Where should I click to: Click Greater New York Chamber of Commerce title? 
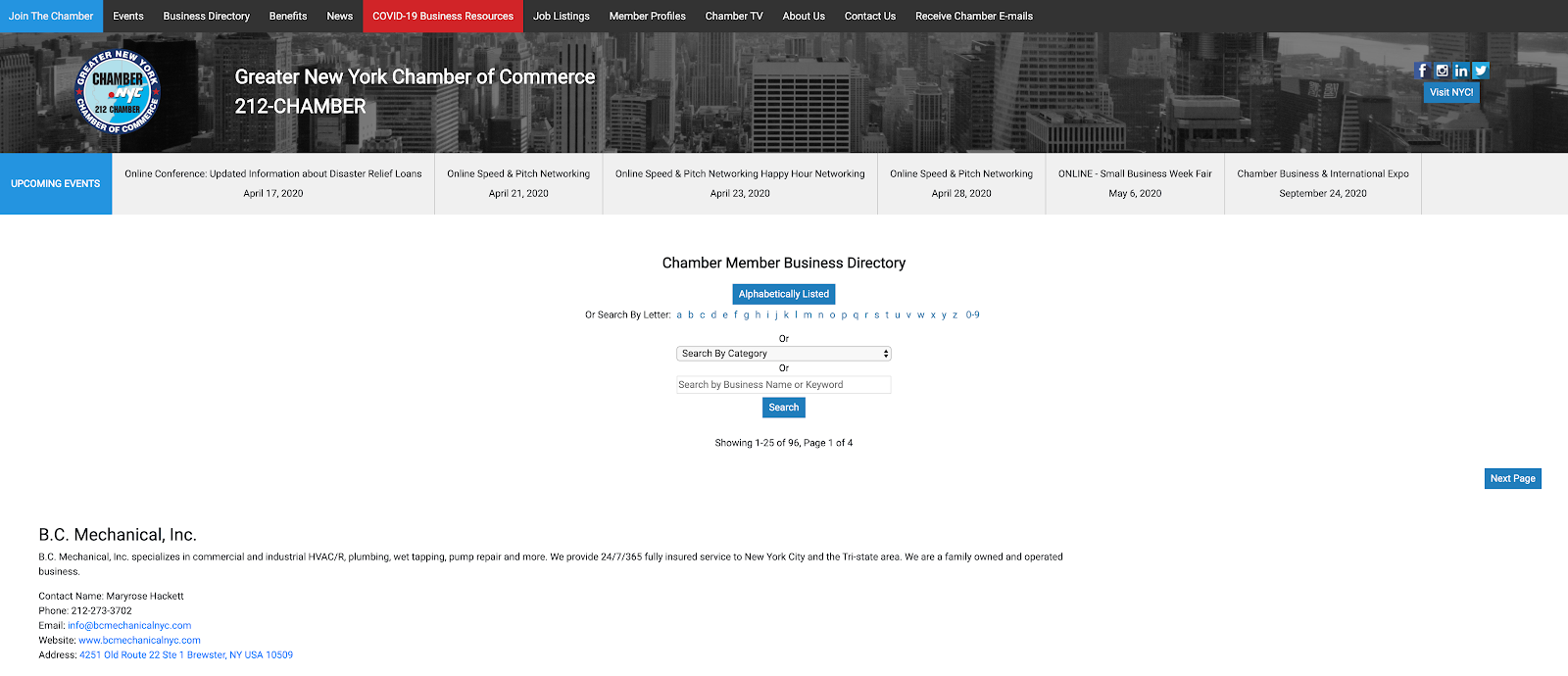415,76
